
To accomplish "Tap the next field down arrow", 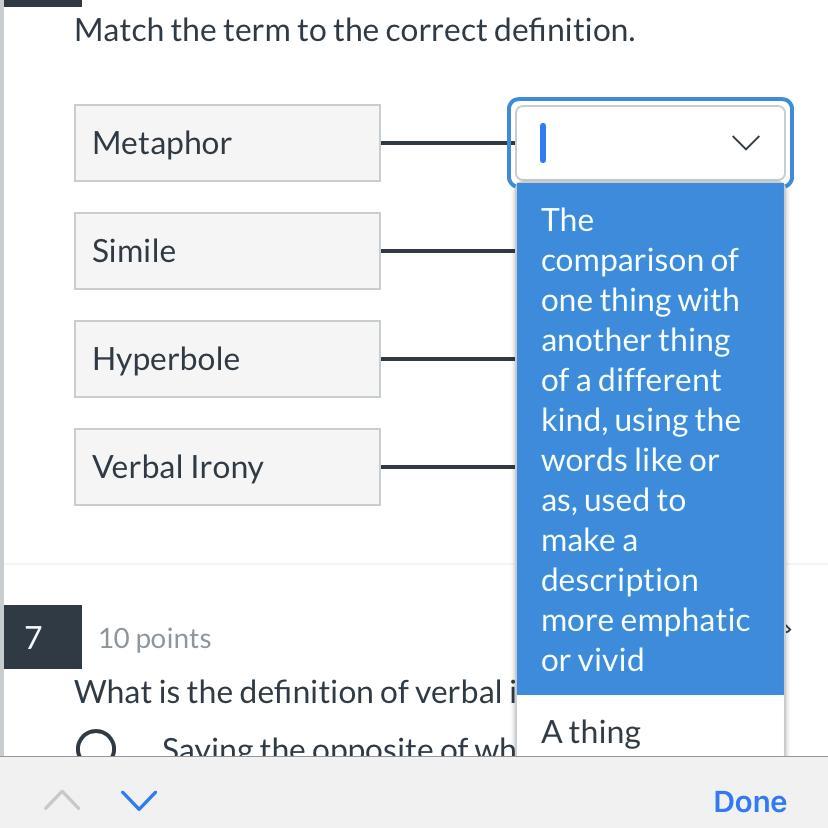I will tap(138, 800).
